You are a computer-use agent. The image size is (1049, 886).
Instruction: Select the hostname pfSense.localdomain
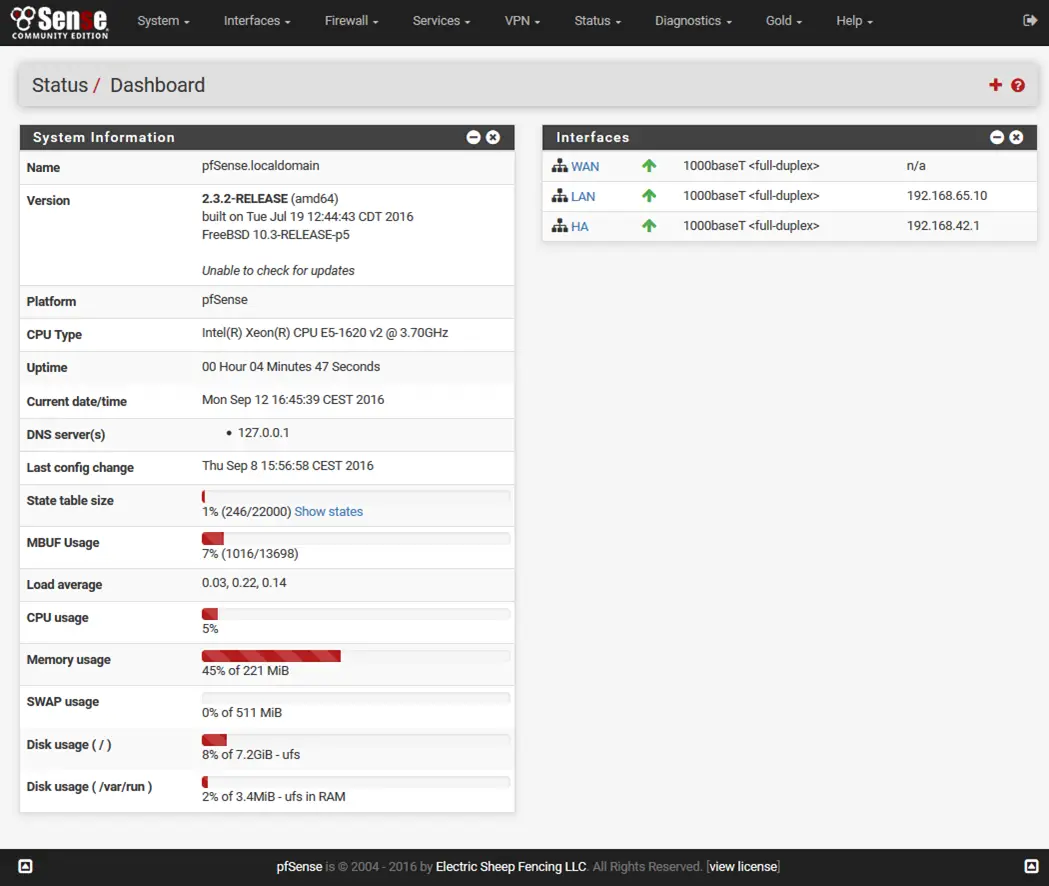click(260, 165)
